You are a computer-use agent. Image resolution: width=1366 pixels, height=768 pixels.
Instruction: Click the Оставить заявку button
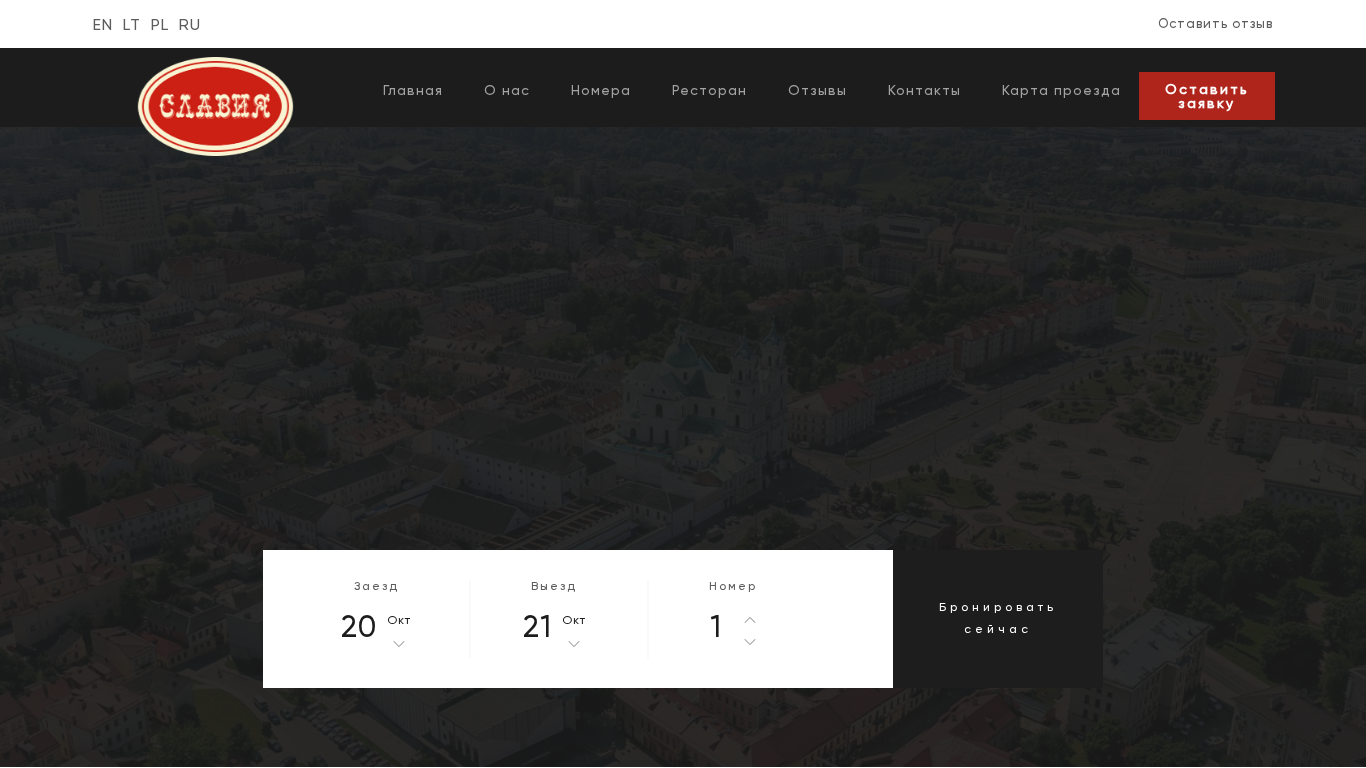[1207, 96]
